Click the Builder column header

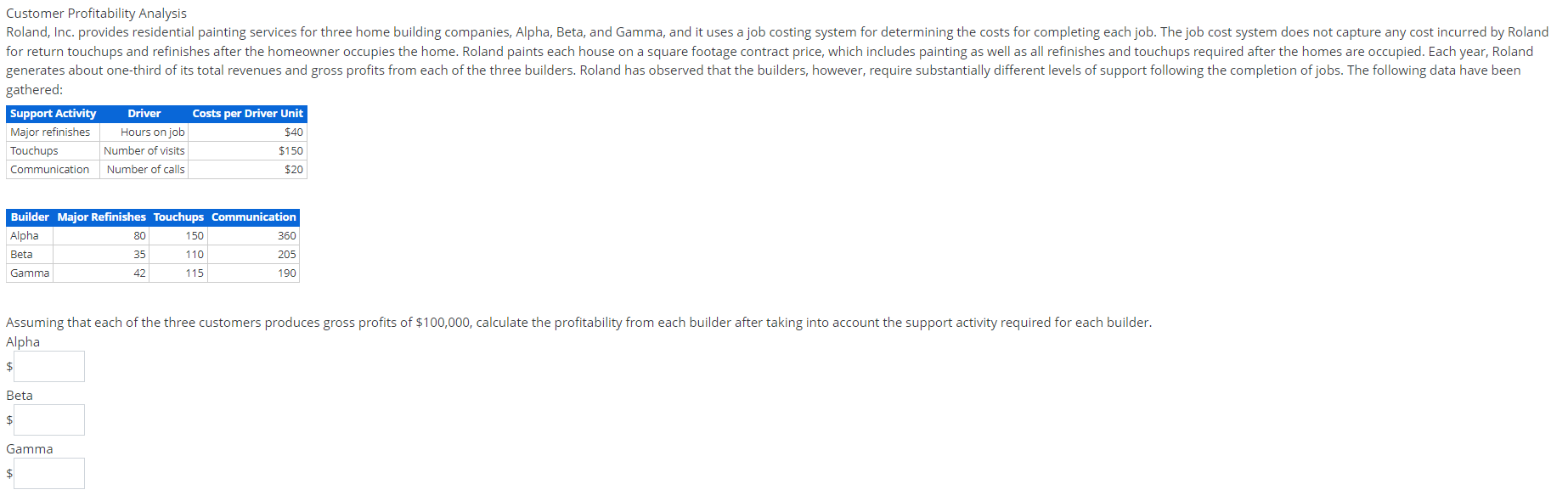tap(30, 217)
